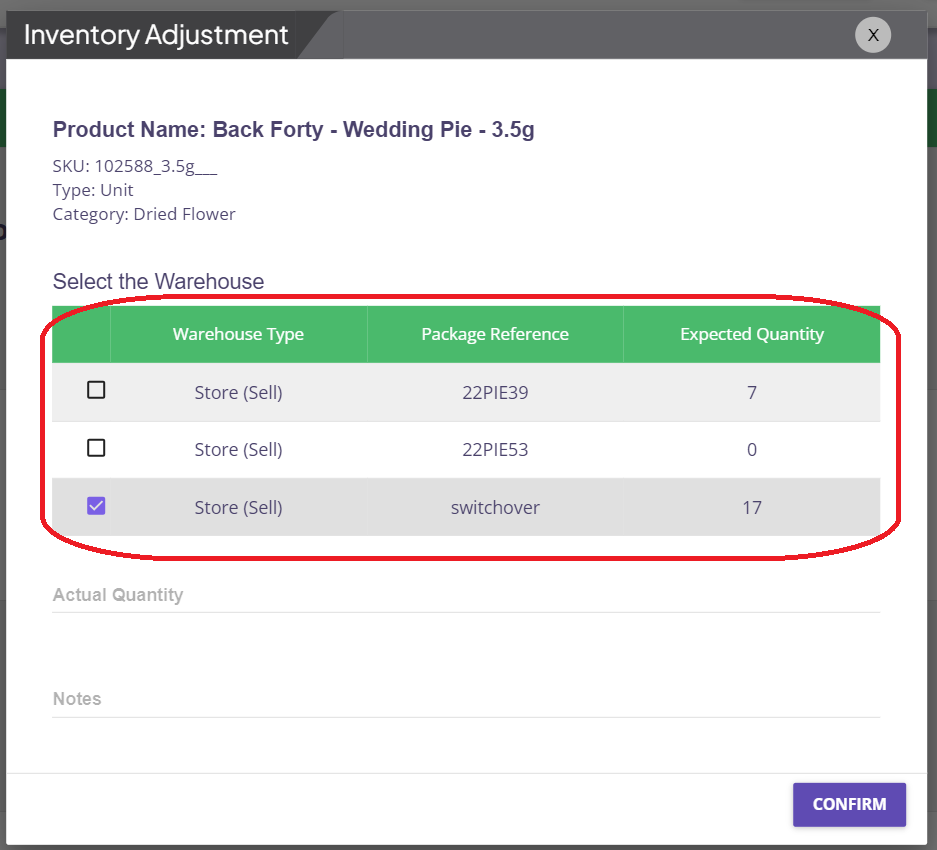Click the Type: Unit text
The height and width of the screenshot is (850, 937).
(93, 190)
